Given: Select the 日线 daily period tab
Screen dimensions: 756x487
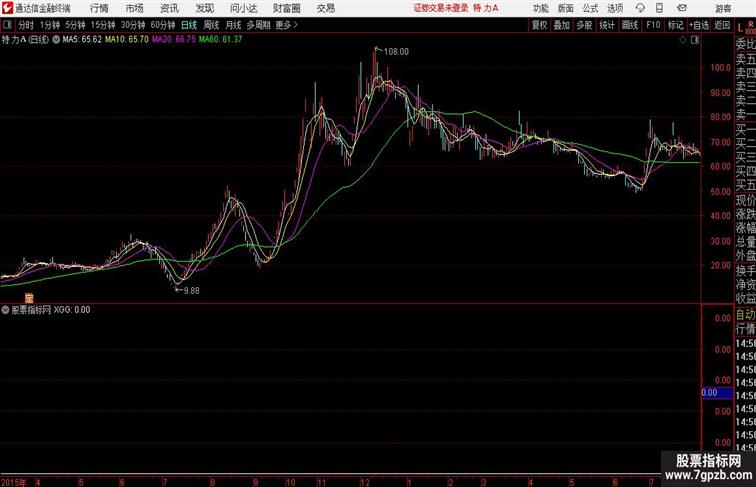Looking at the screenshot, I should (x=189, y=25).
